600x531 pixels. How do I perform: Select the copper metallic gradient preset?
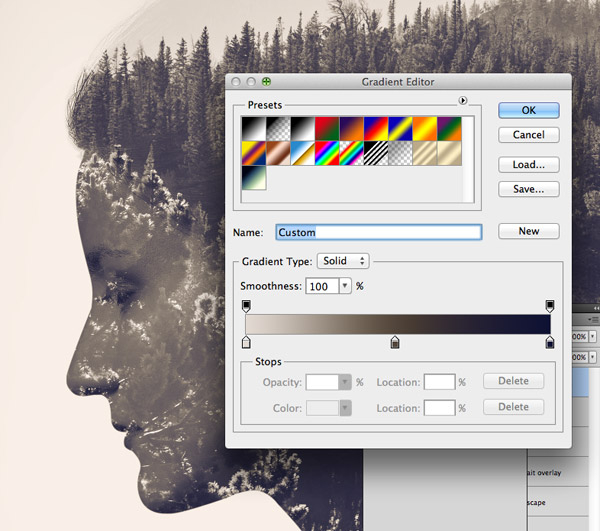[278, 151]
